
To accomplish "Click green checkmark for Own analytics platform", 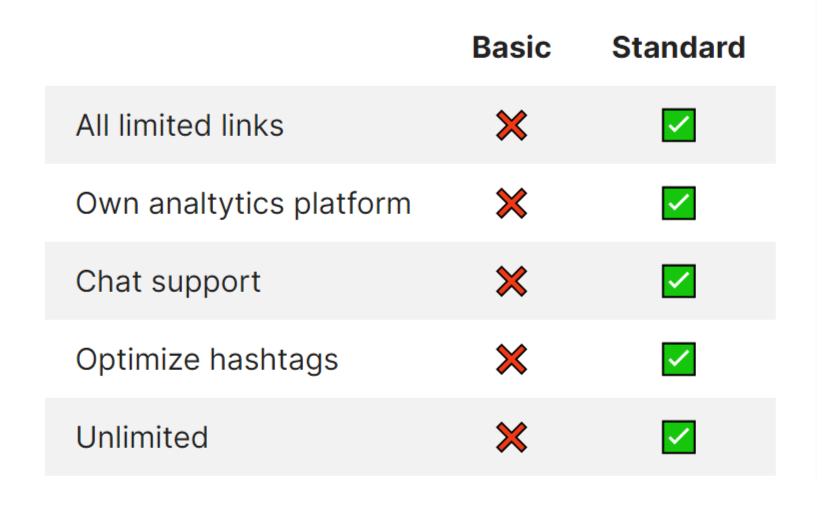I will tap(678, 203).
